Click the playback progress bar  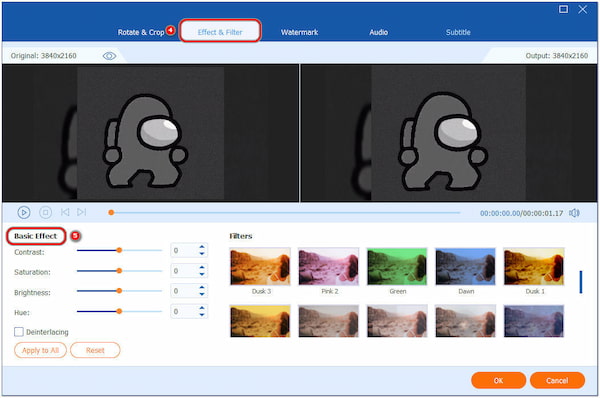click(285, 212)
